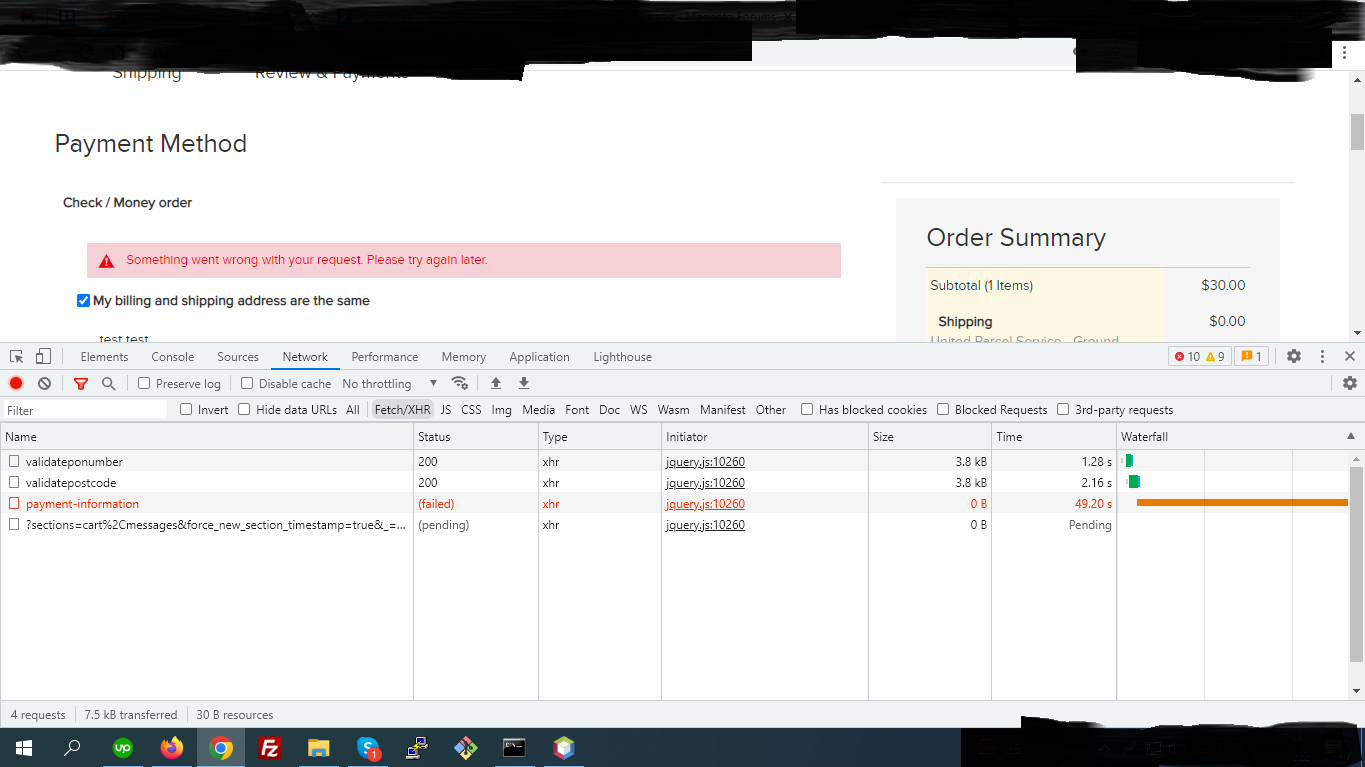Stop recording network log
This screenshot has height=767, width=1365.
point(16,384)
